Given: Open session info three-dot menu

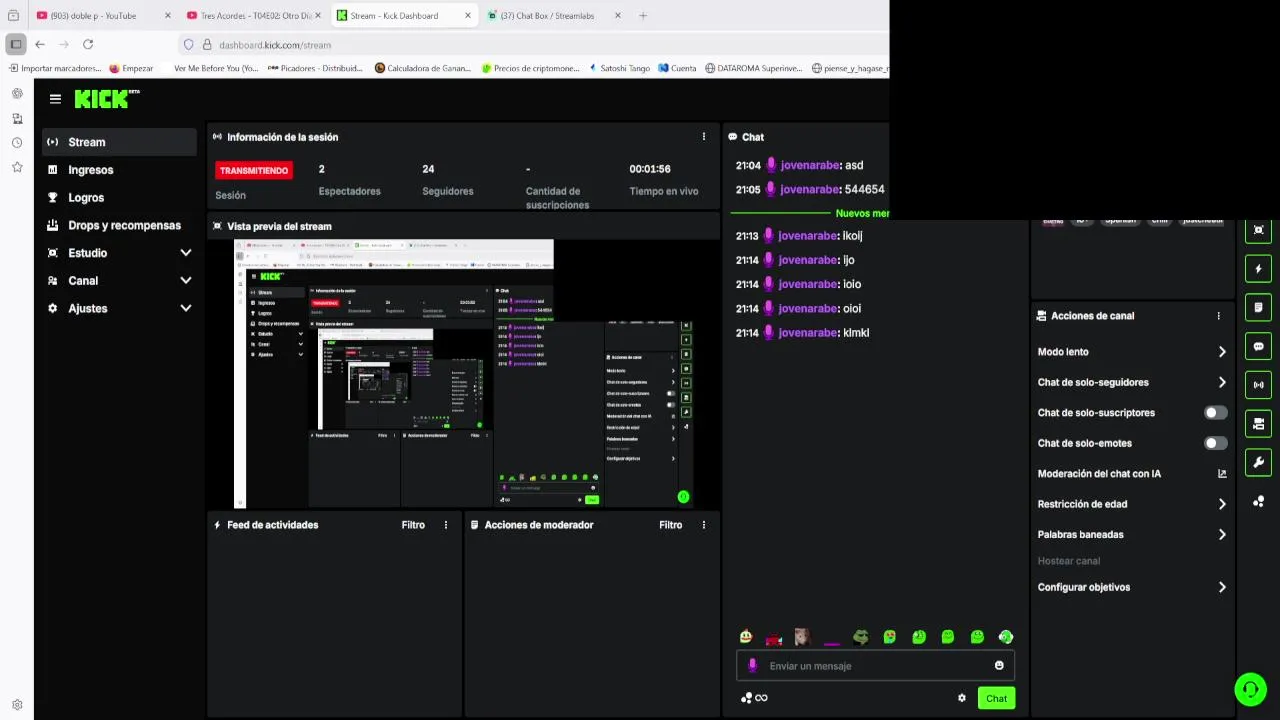Looking at the screenshot, I should pyautogui.click(x=704, y=137).
